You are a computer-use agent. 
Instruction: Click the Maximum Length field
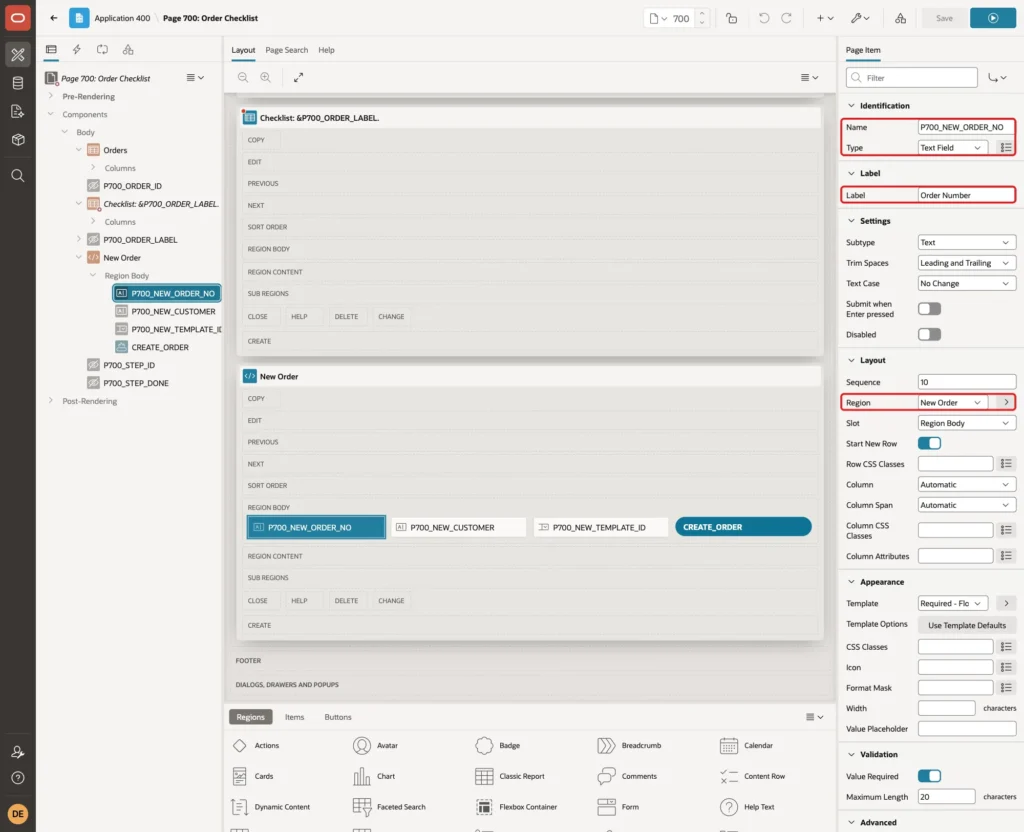click(946, 797)
